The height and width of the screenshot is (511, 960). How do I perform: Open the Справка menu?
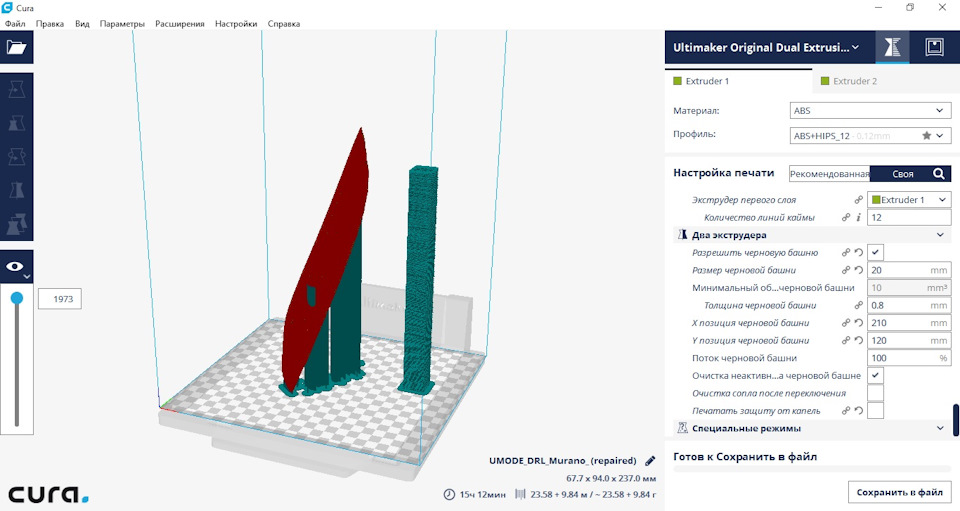coord(283,24)
